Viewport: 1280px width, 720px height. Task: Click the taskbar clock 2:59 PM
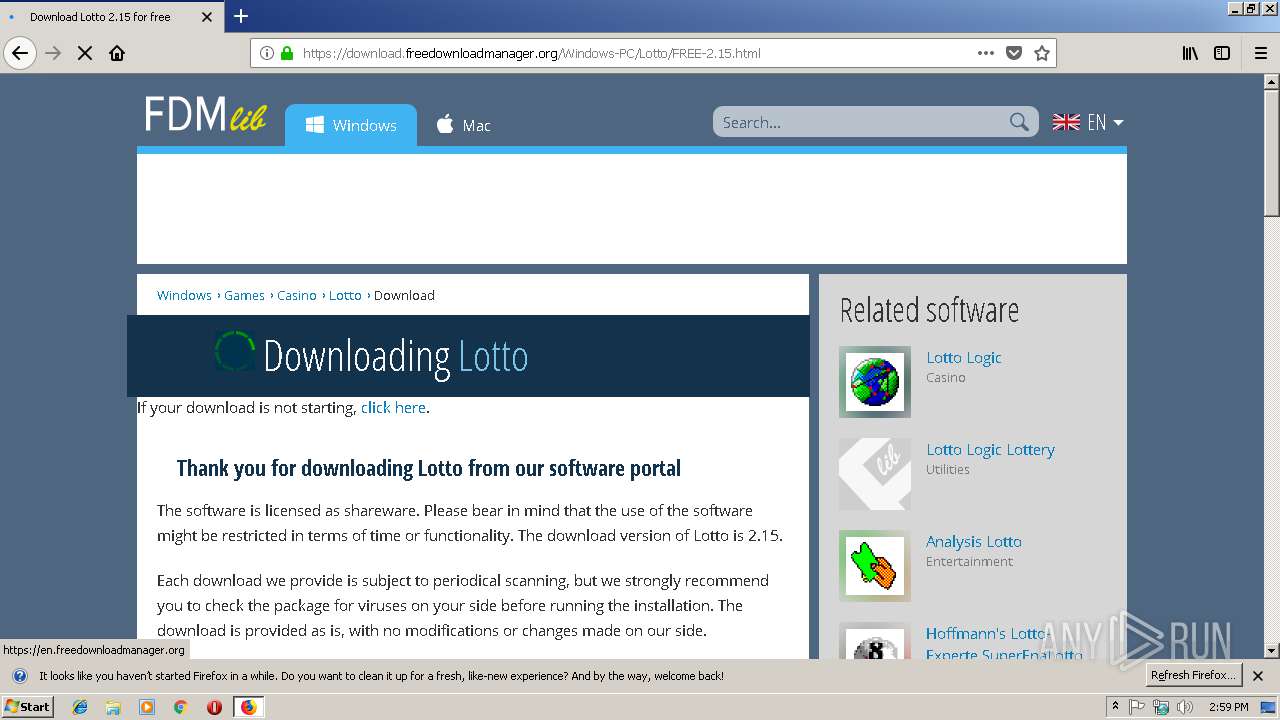1228,707
